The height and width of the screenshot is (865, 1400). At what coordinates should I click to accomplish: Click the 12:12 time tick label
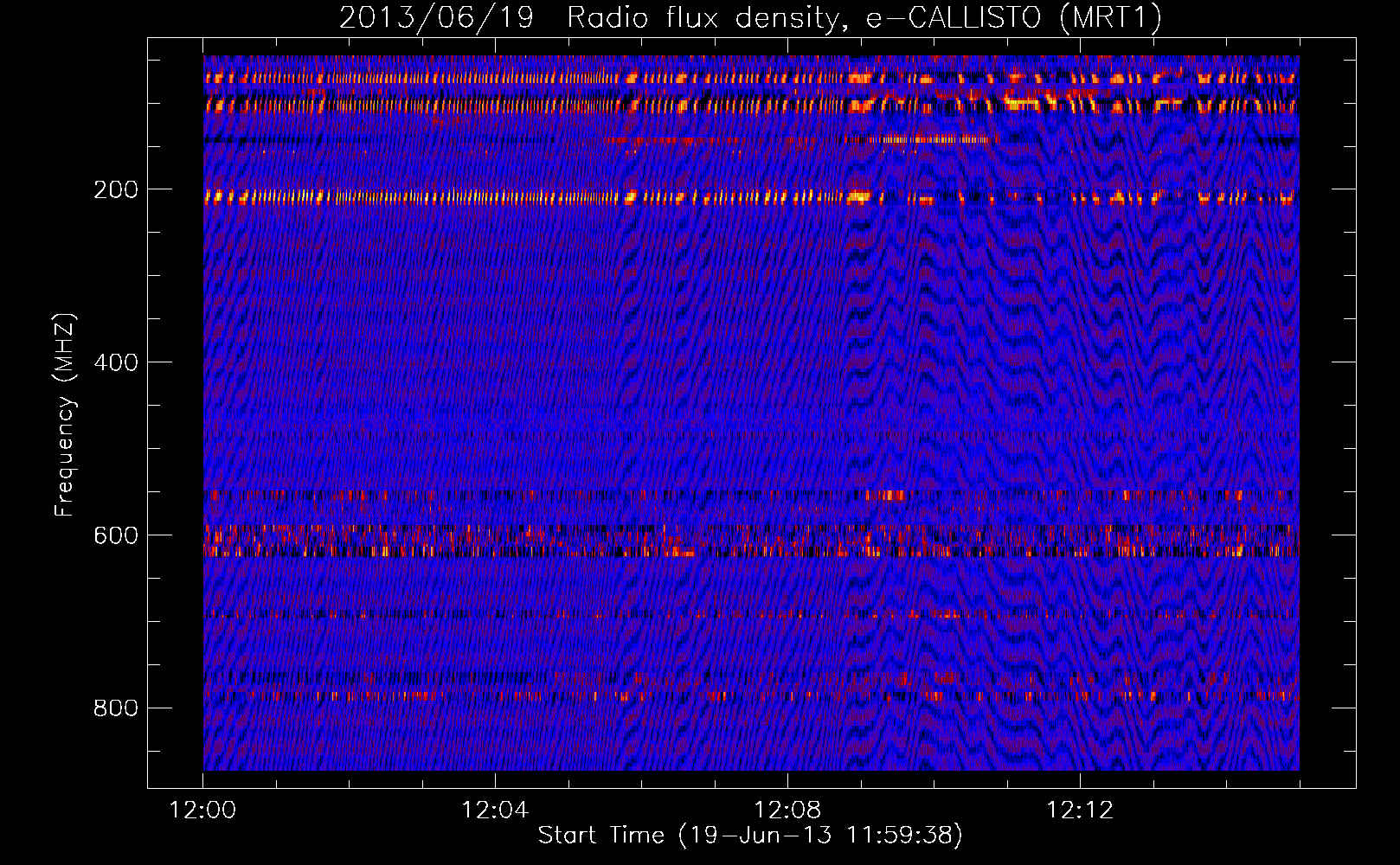pyautogui.click(x=1080, y=811)
